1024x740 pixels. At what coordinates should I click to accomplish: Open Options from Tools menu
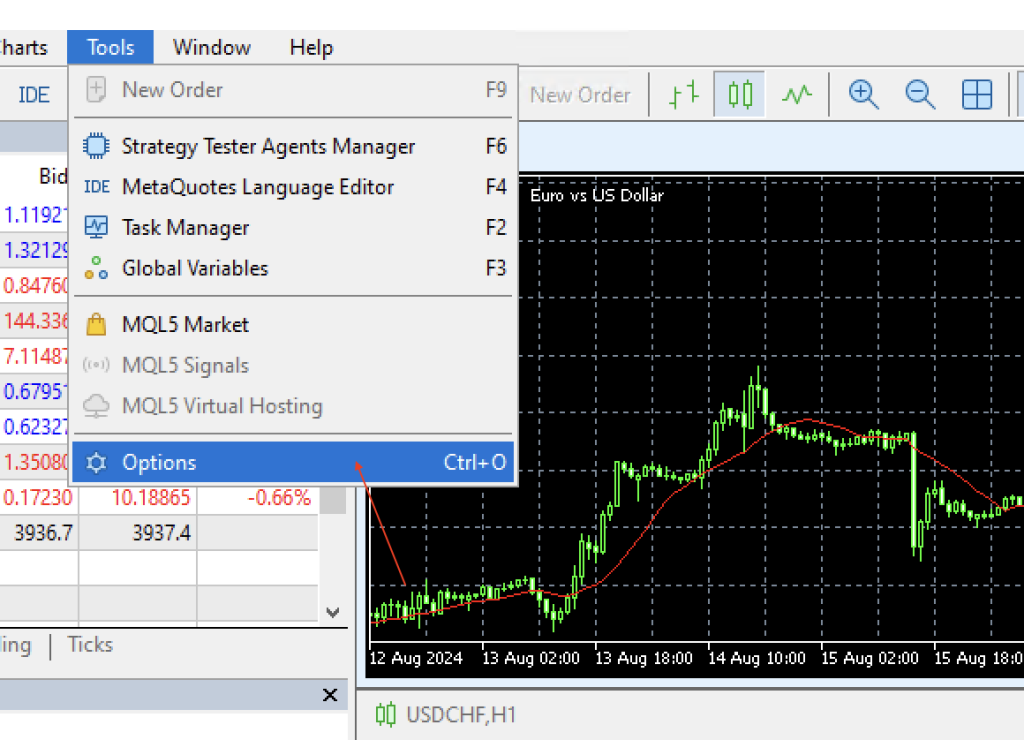click(293, 462)
